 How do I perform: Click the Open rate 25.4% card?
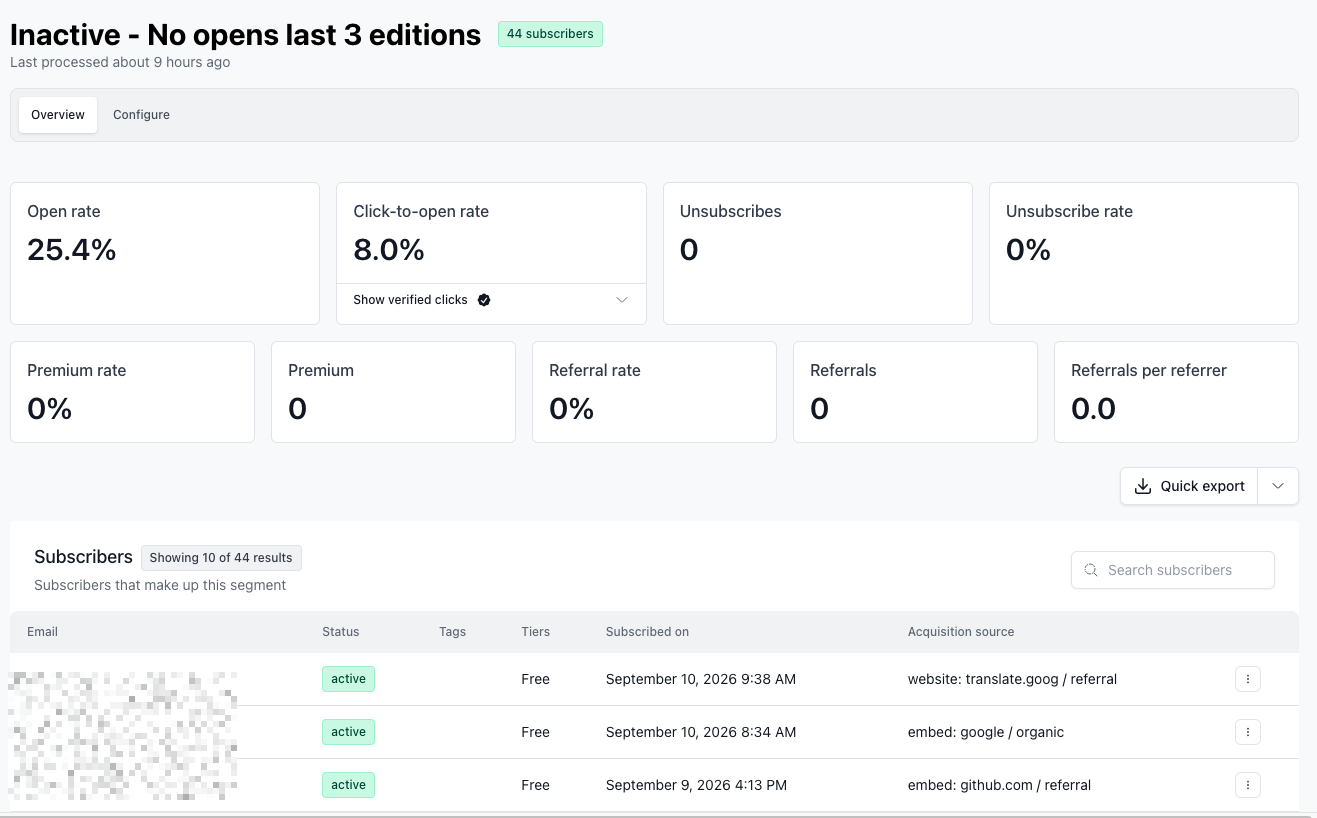coord(165,253)
